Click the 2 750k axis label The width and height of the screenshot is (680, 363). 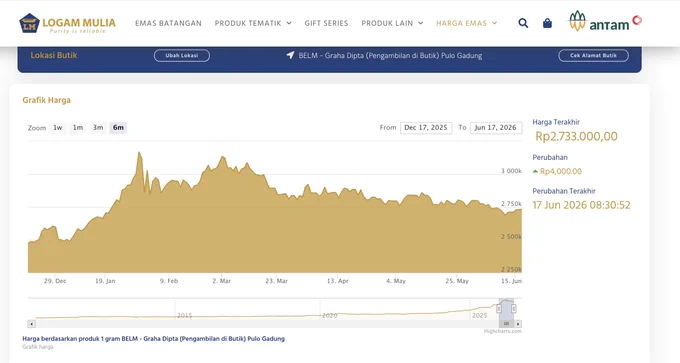(x=511, y=204)
